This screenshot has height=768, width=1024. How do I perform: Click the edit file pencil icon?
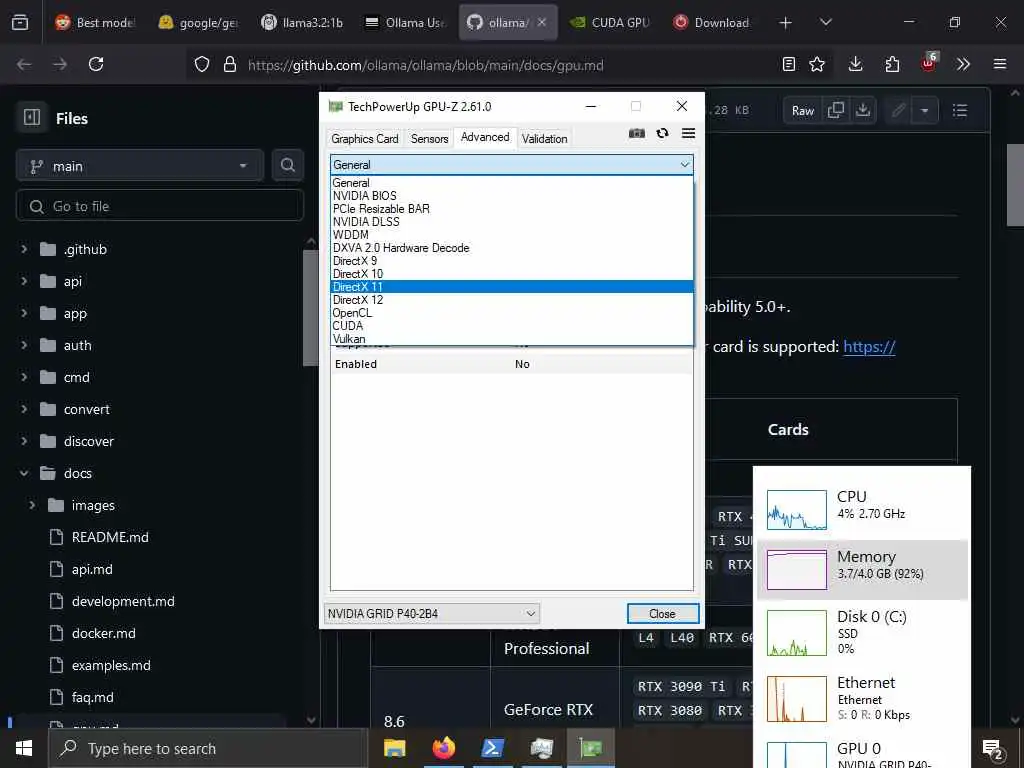[x=898, y=110]
